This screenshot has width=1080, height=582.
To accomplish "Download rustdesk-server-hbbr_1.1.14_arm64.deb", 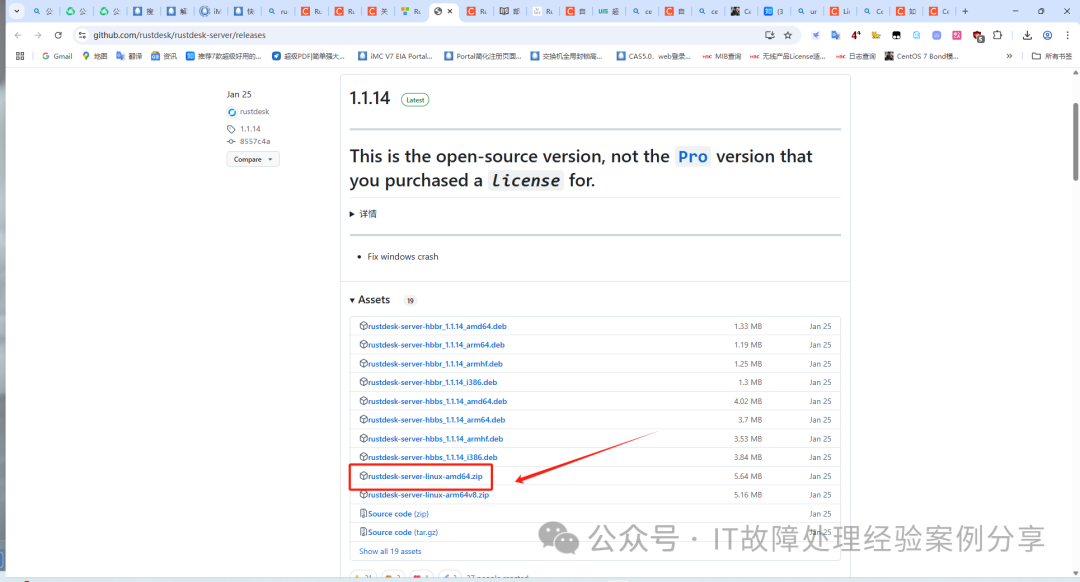I will coord(436,344).
